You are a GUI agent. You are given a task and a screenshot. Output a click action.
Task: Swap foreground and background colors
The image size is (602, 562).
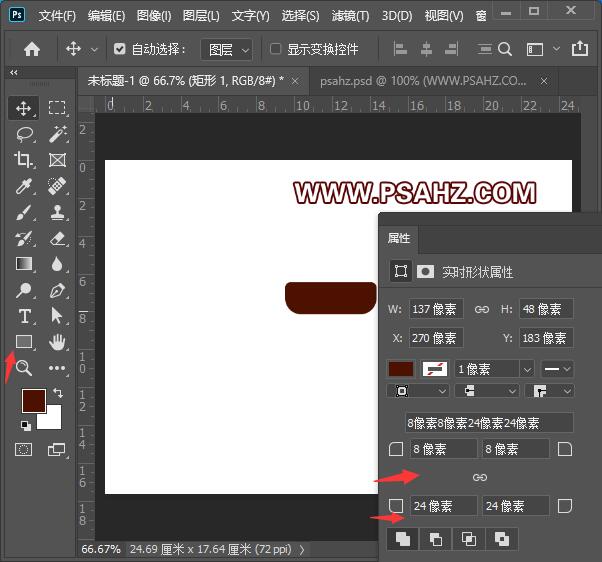coord(58,393)
